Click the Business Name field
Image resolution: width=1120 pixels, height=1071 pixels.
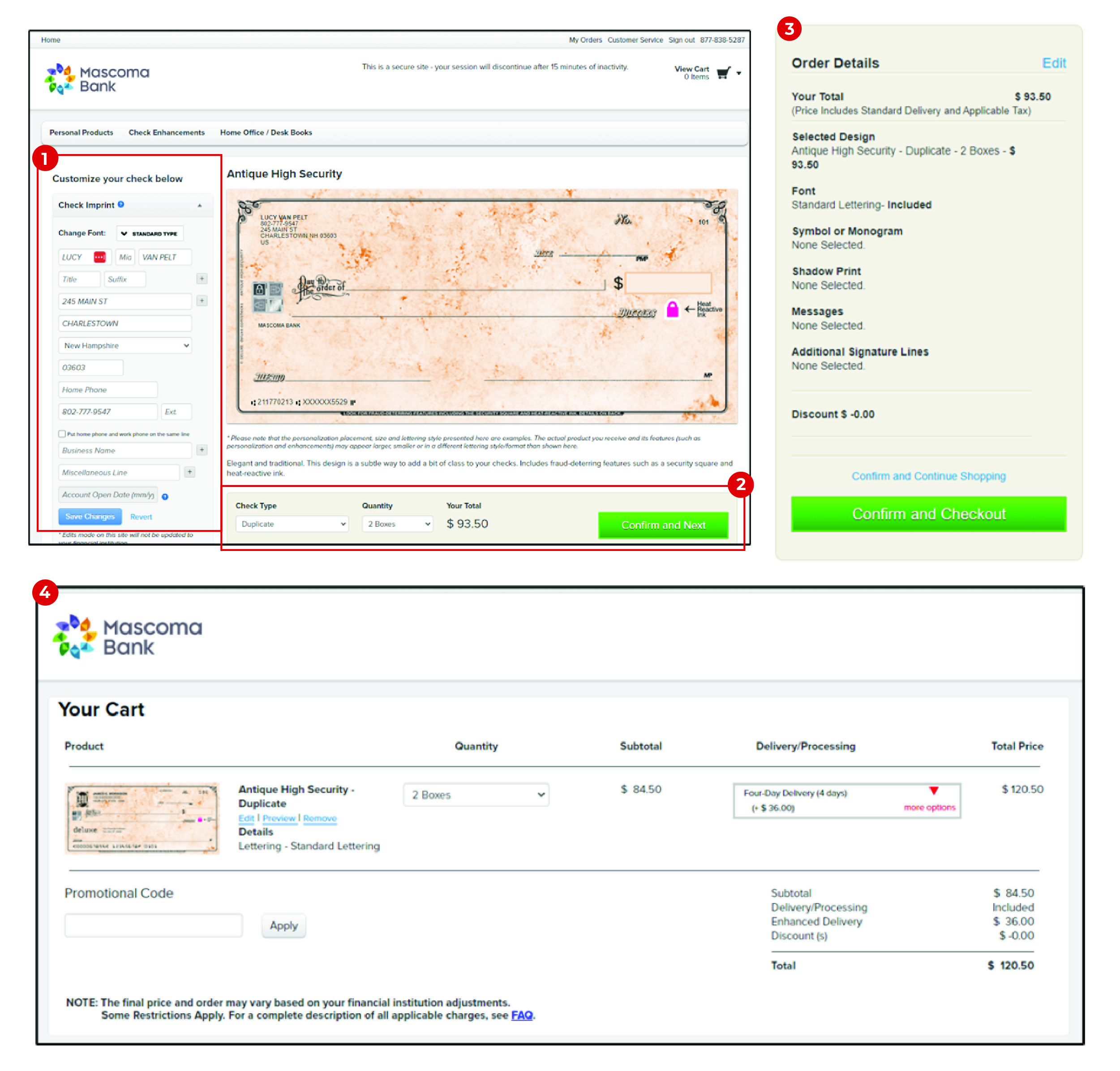click(125, 450)
